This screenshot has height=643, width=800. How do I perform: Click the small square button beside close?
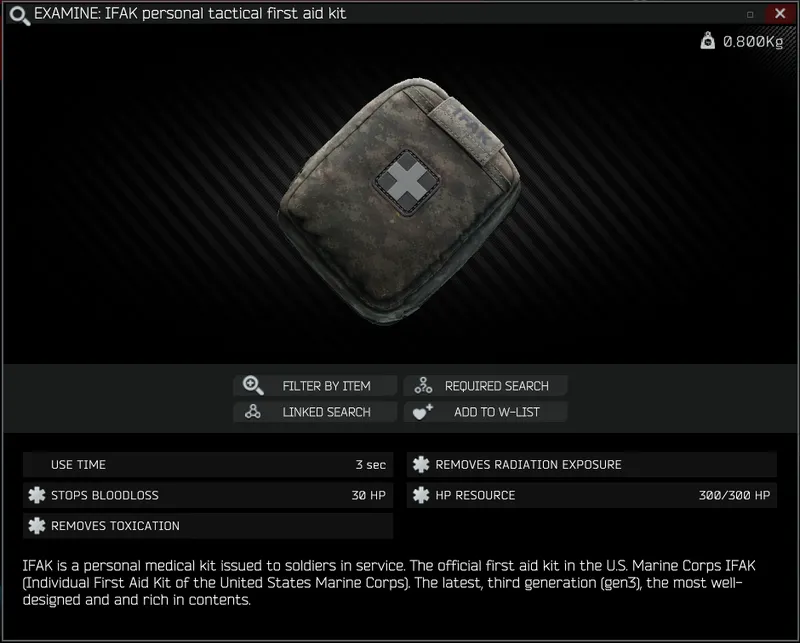pos(750,14)
